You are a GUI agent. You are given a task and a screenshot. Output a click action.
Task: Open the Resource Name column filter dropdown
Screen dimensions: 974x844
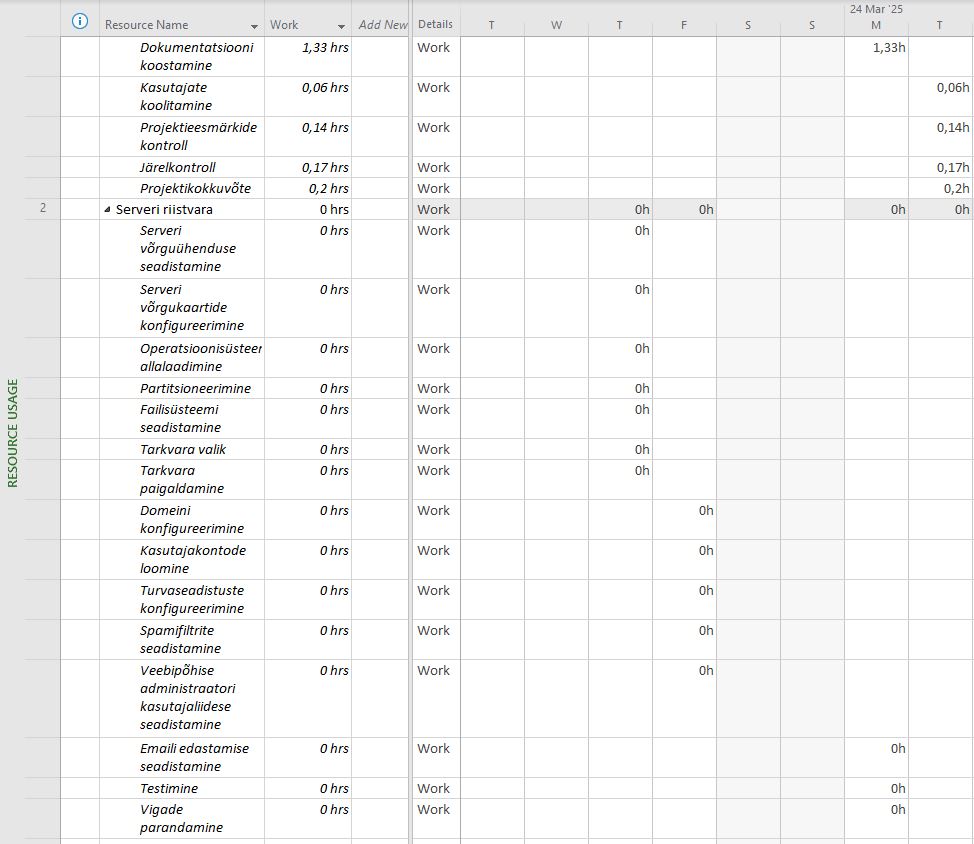(x=253, y=25)
